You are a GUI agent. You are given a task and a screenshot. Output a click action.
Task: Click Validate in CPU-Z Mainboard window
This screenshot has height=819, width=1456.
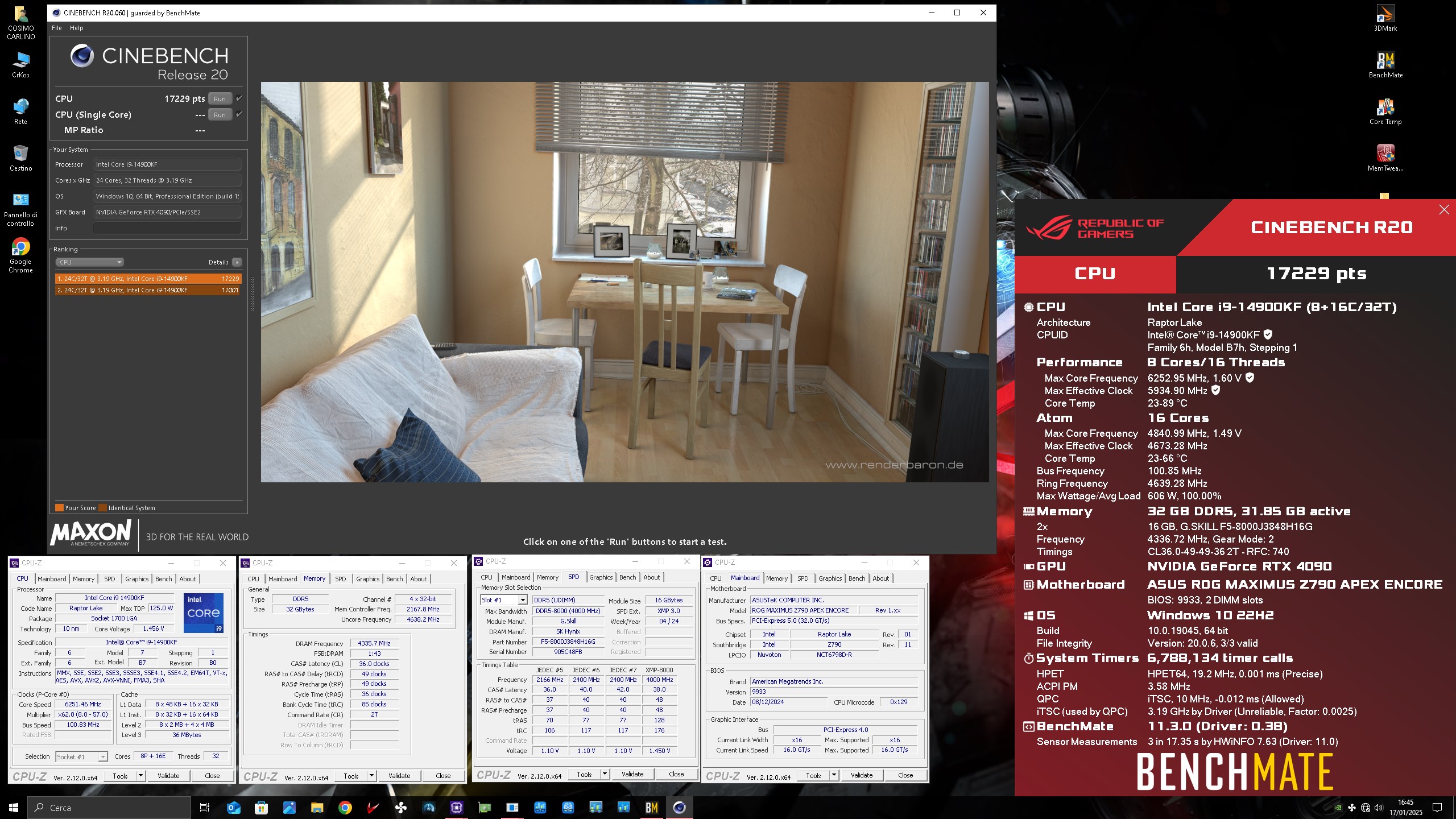click(862, 775)
